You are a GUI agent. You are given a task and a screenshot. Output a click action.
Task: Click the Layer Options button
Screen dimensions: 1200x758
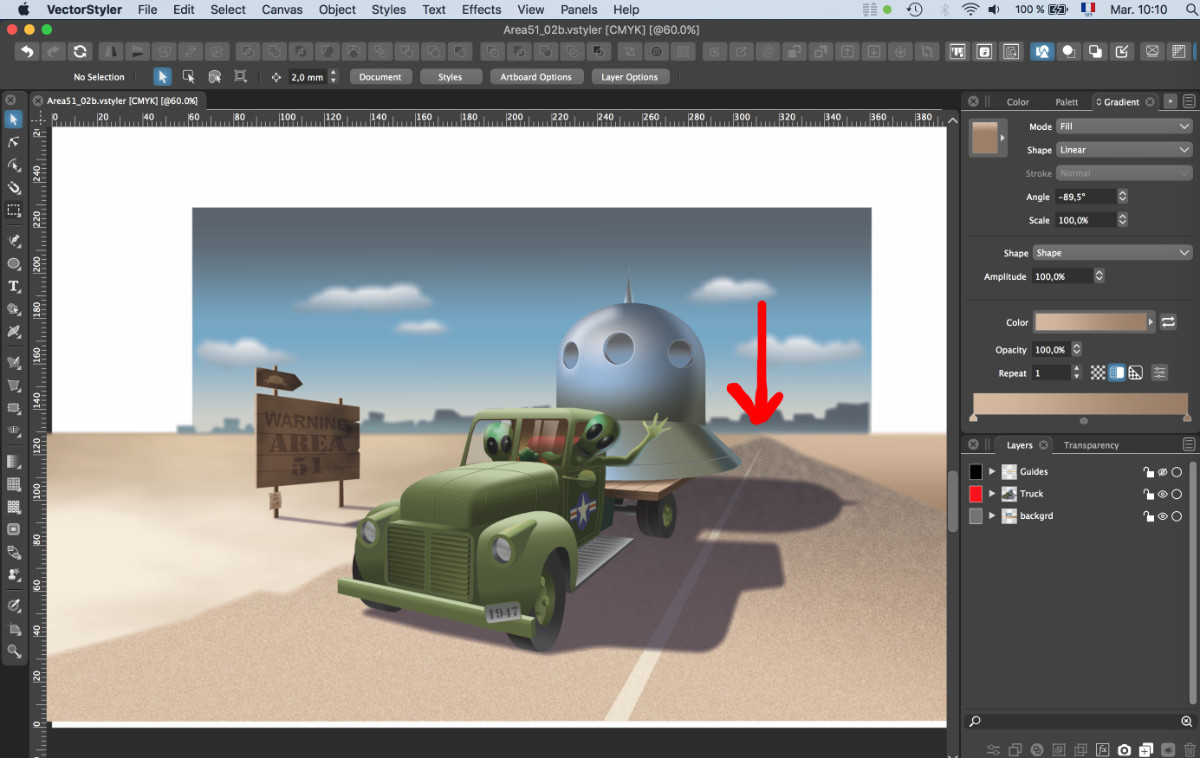(629, 77)
